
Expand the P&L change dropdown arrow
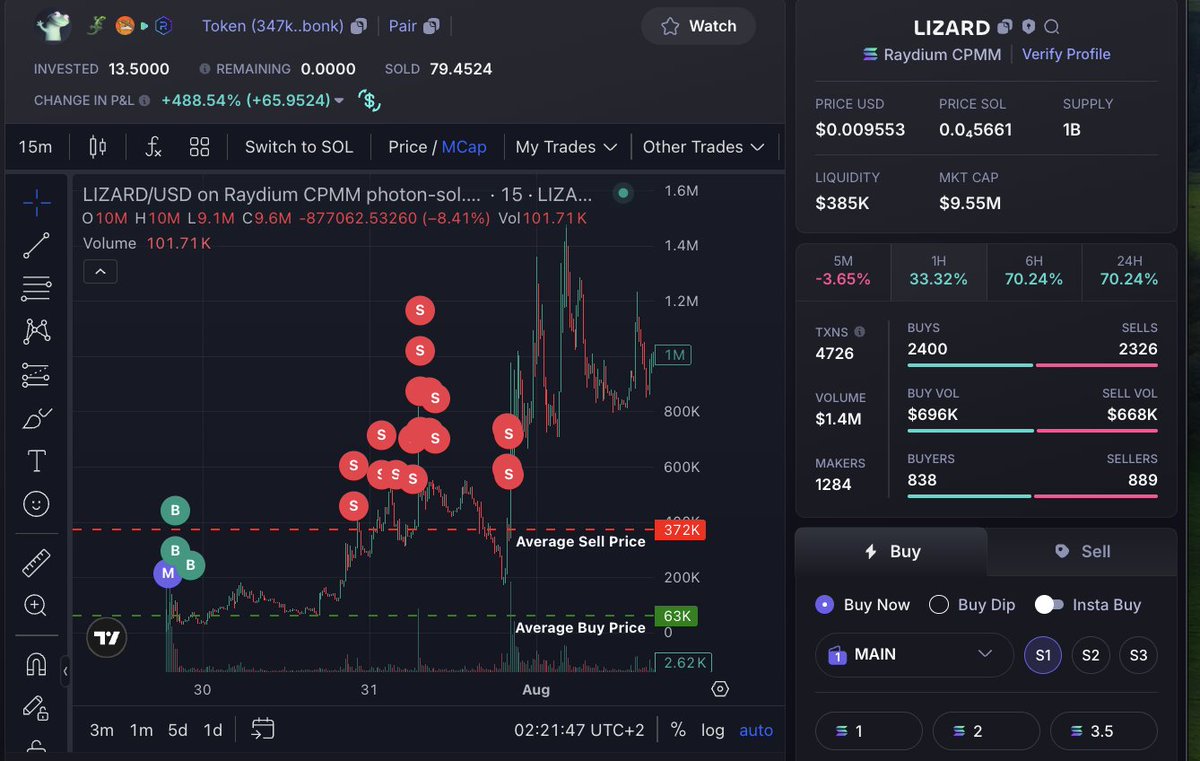340,100
